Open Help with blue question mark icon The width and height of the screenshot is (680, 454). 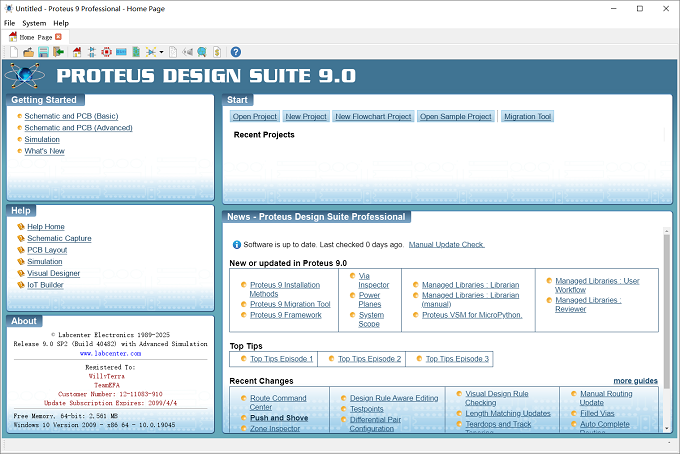coord(235,52)
